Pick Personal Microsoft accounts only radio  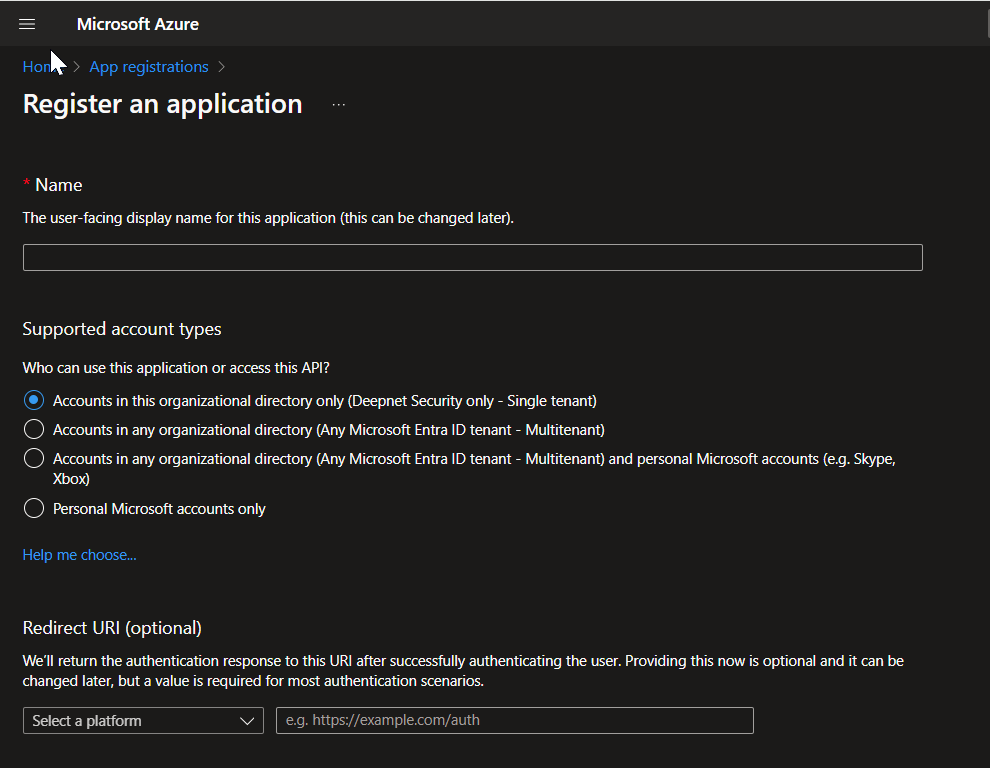[34, 509]
